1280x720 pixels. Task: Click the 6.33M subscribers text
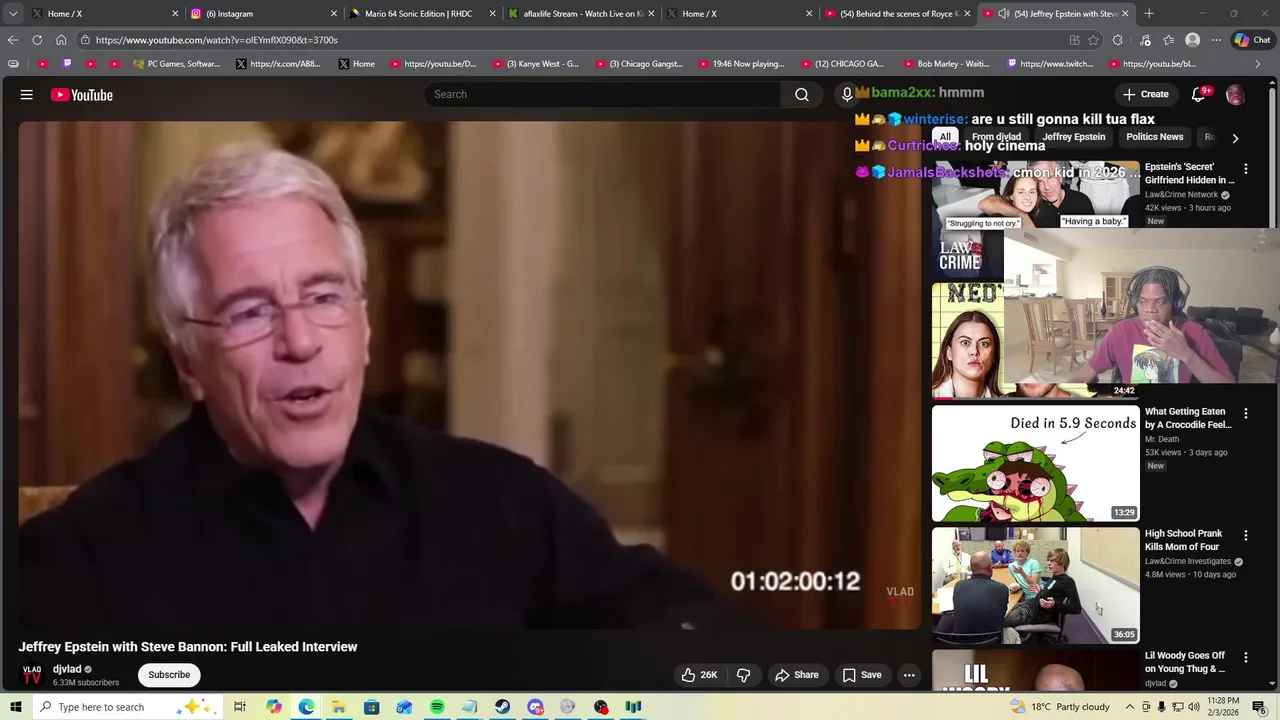(x=86, y=683)
